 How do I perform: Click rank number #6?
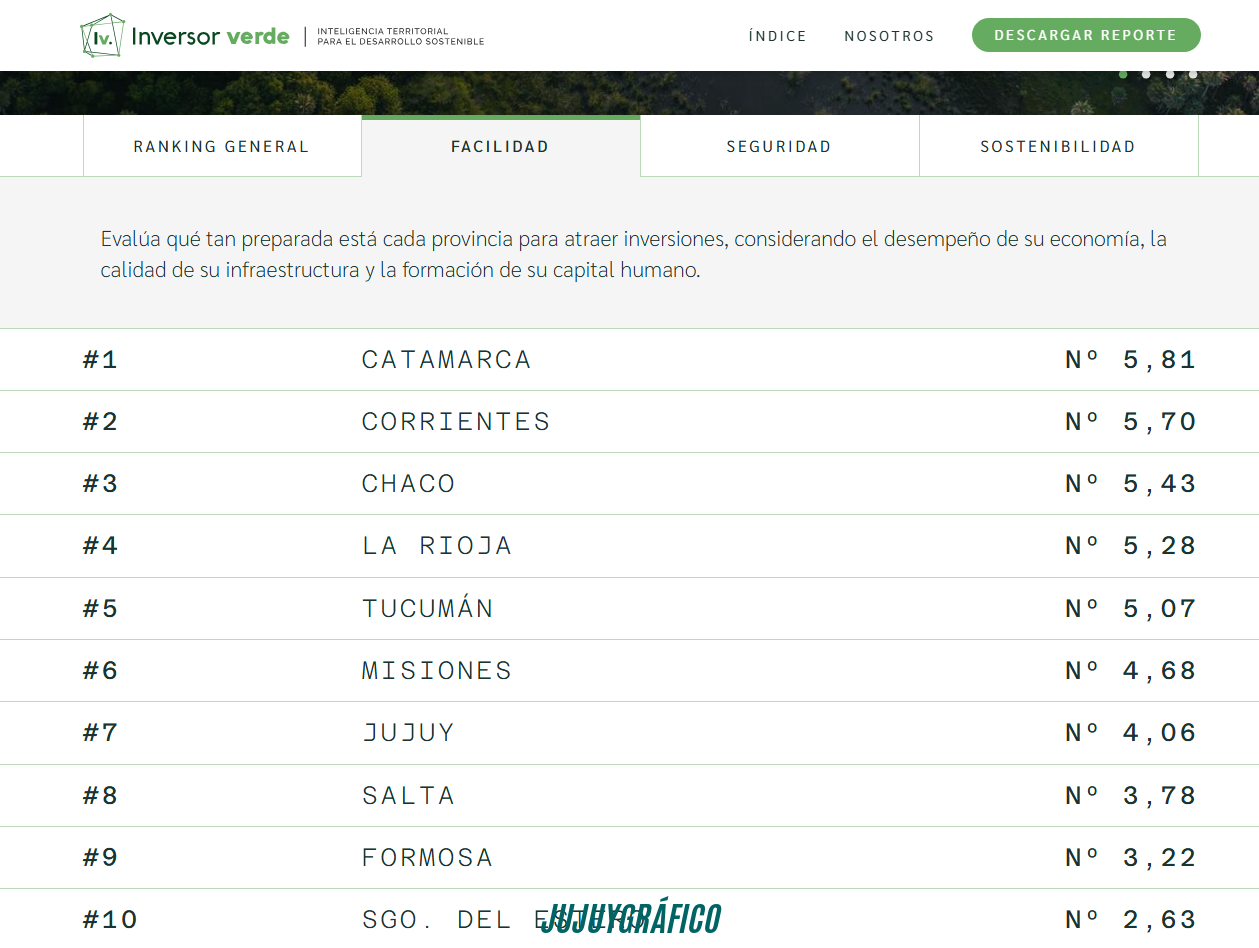100,670
